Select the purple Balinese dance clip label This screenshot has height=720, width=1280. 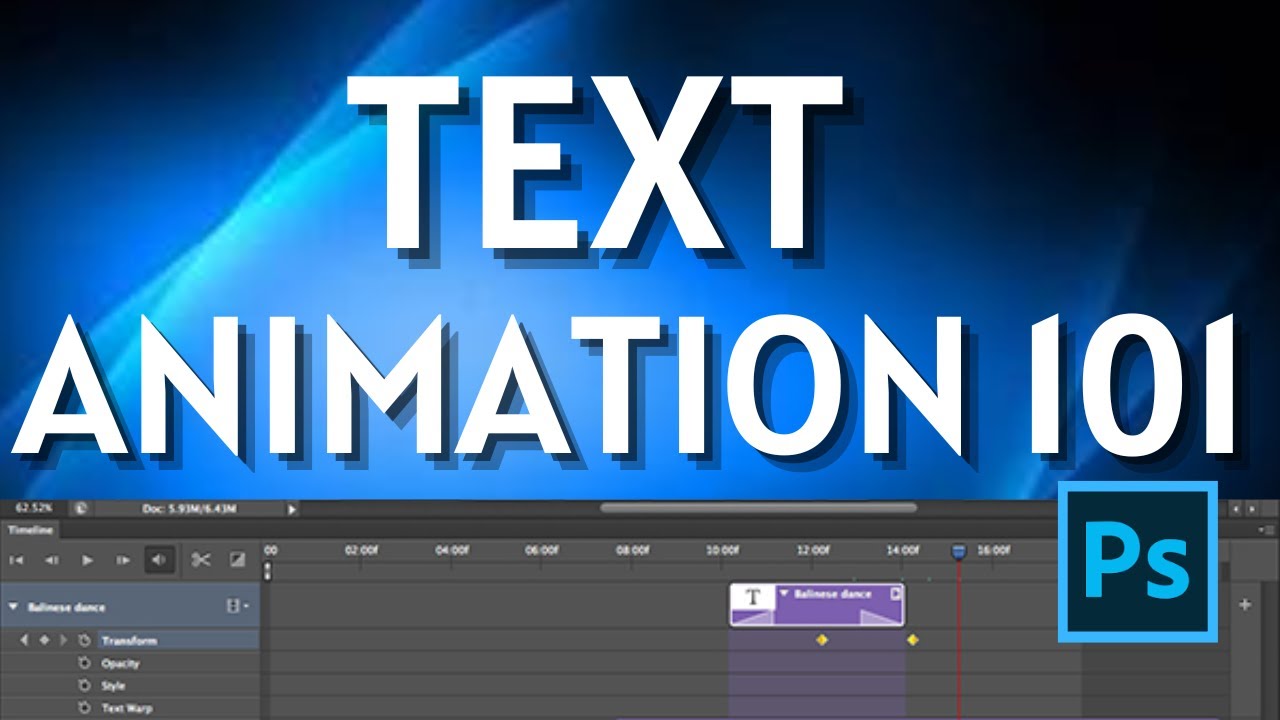click(x=833, y=594)
